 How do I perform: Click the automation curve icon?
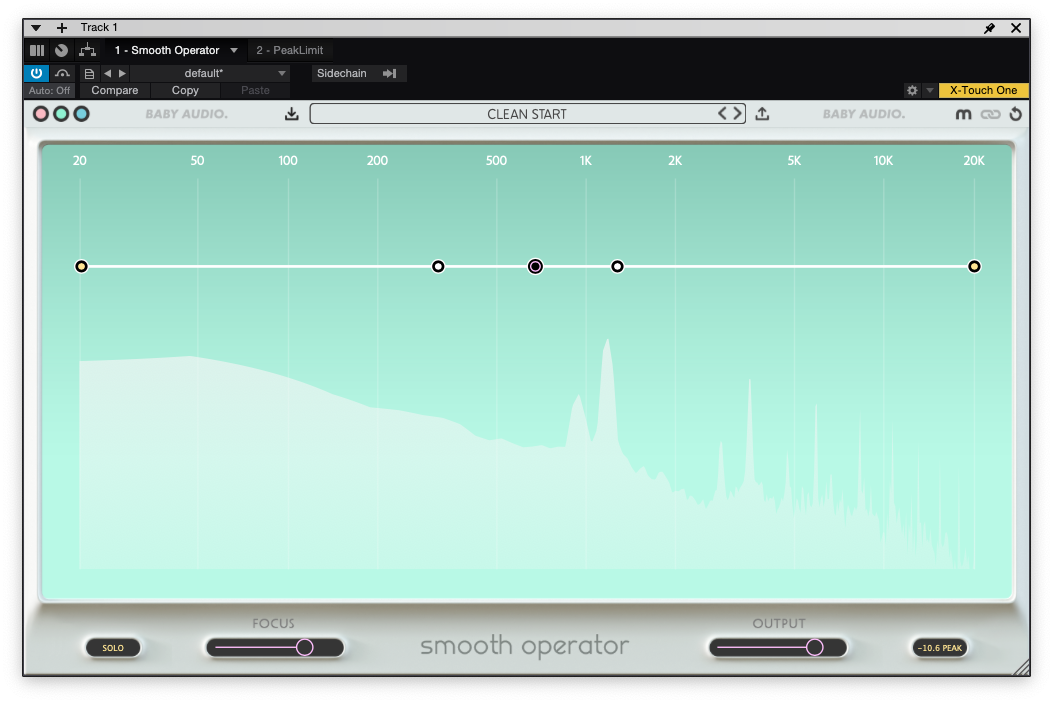click(62, 73)
